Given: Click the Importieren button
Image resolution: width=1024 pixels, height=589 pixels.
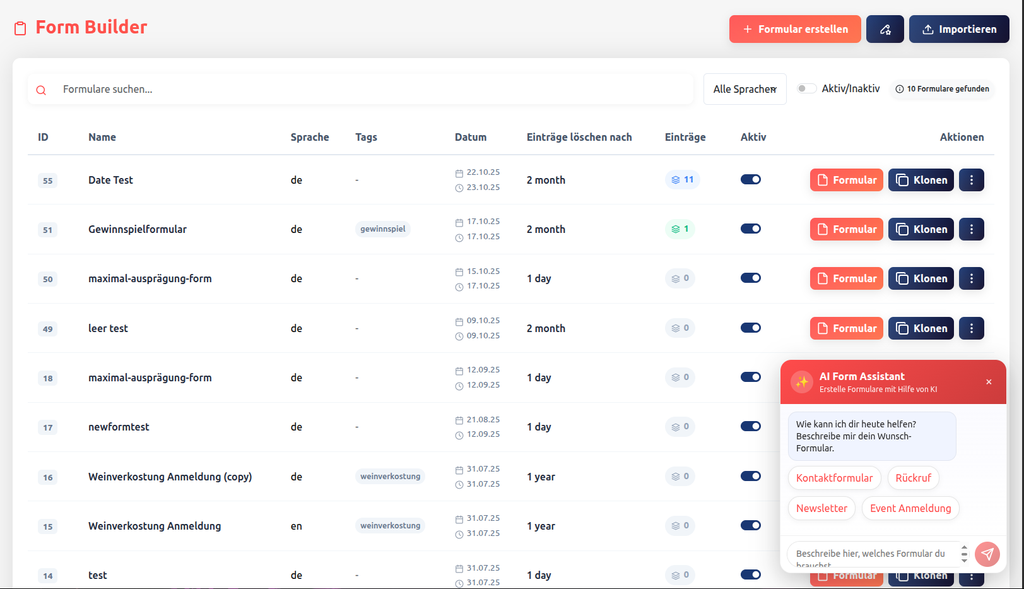Looking at the screenshot, I should [959, 29].
